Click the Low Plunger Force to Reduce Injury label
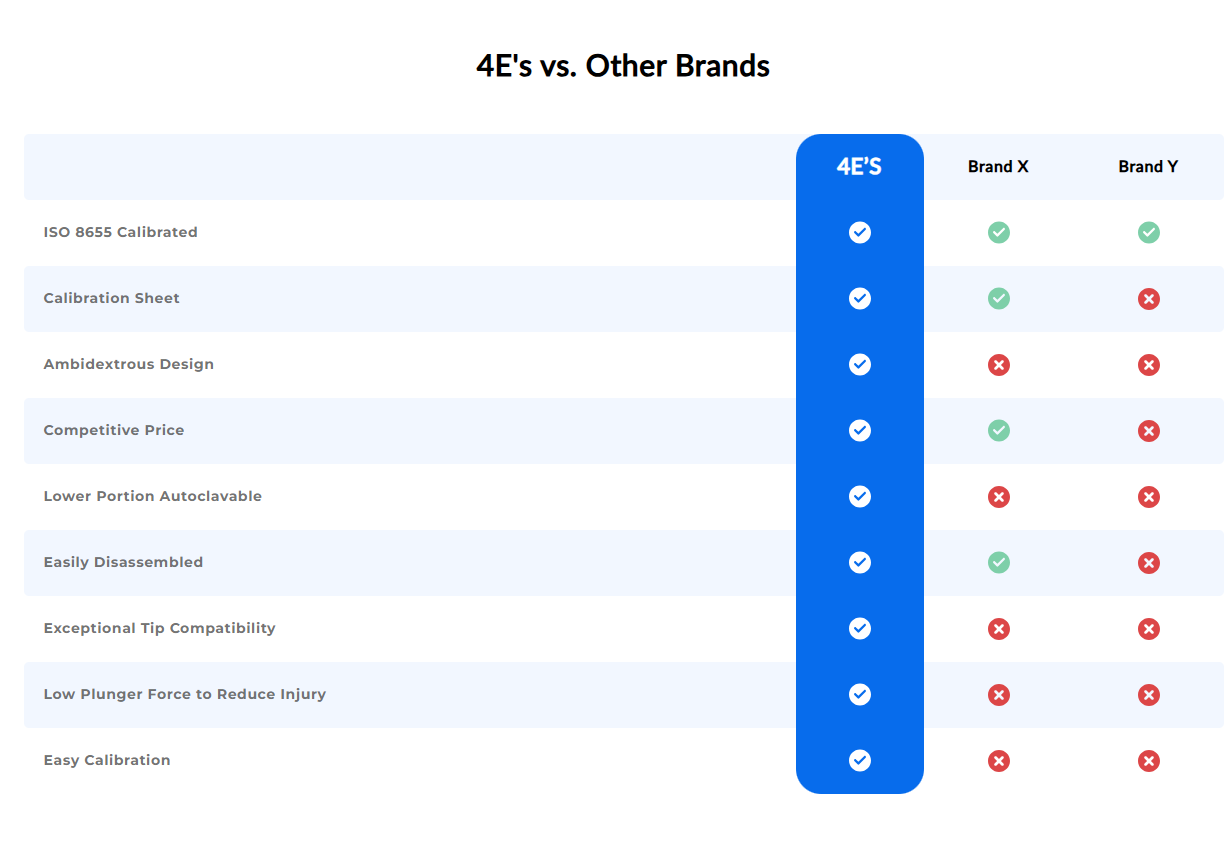The width and height of the screenshot is (1232, 850). [185, 694]
